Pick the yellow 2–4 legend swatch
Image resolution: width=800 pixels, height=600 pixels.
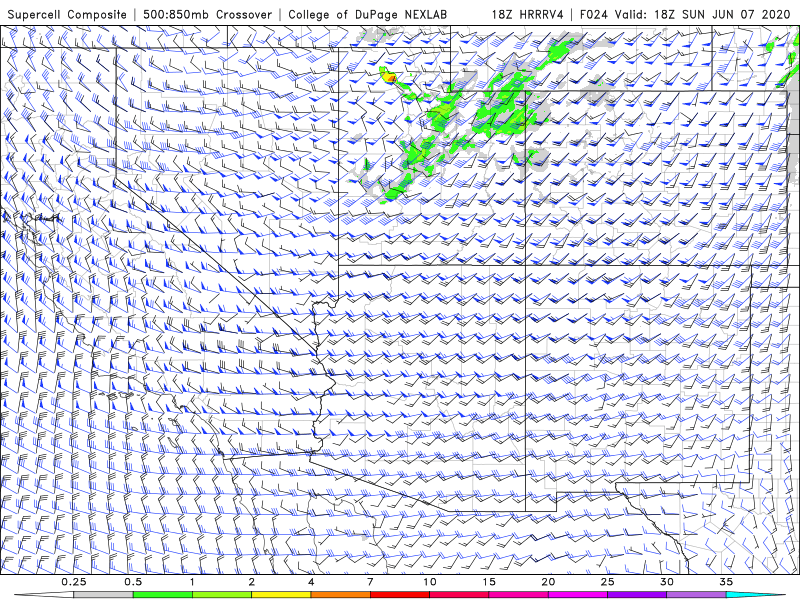(x=281, y=595)
